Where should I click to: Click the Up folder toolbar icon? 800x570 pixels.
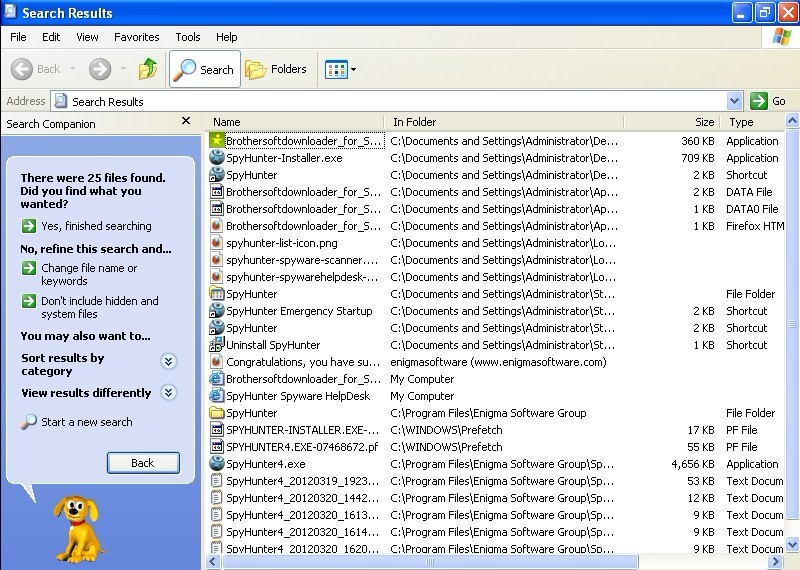tap(148, 69)
